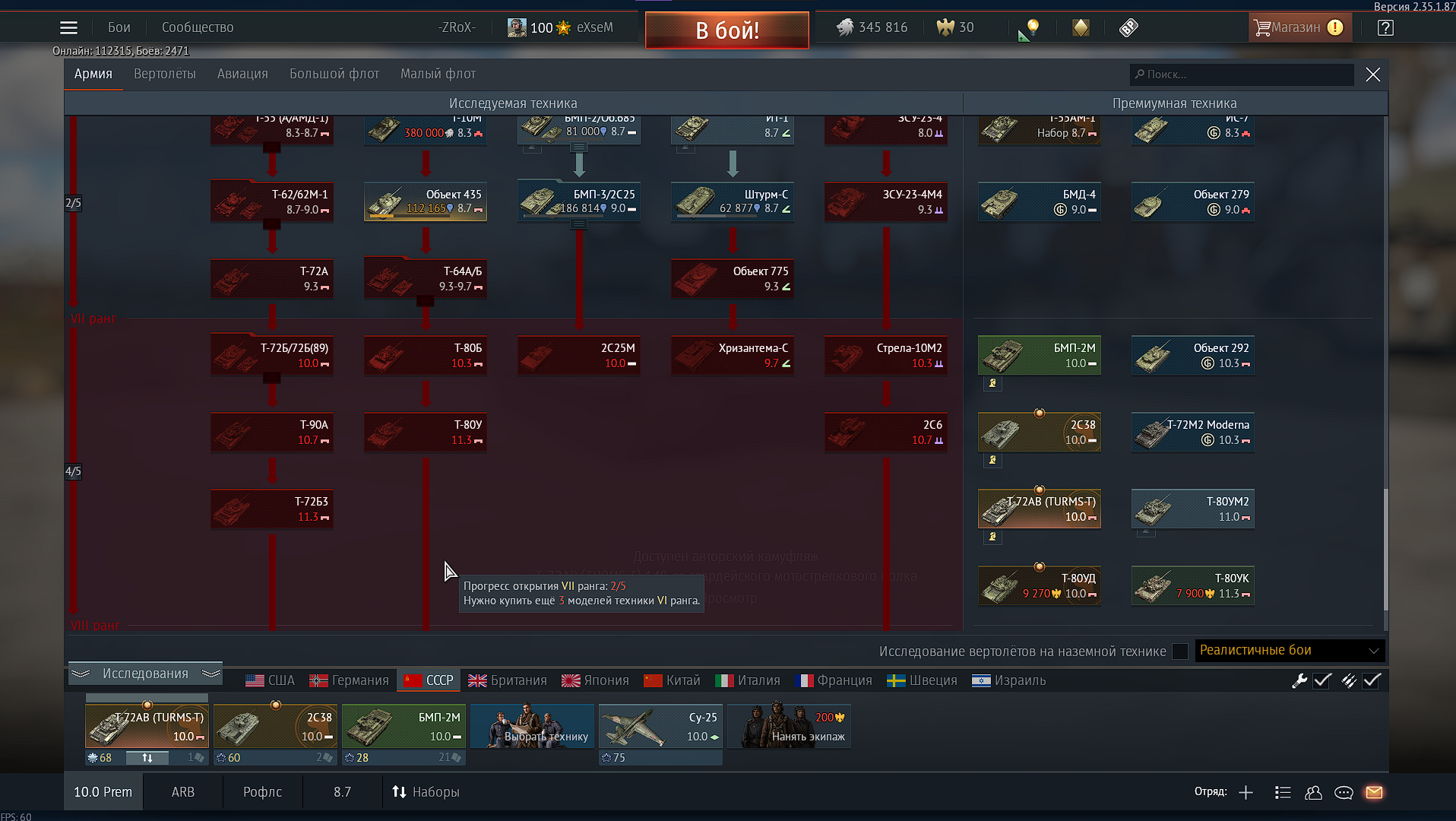
Task: Click the research tree vertical scrollbar
Action: point(1385,549)
